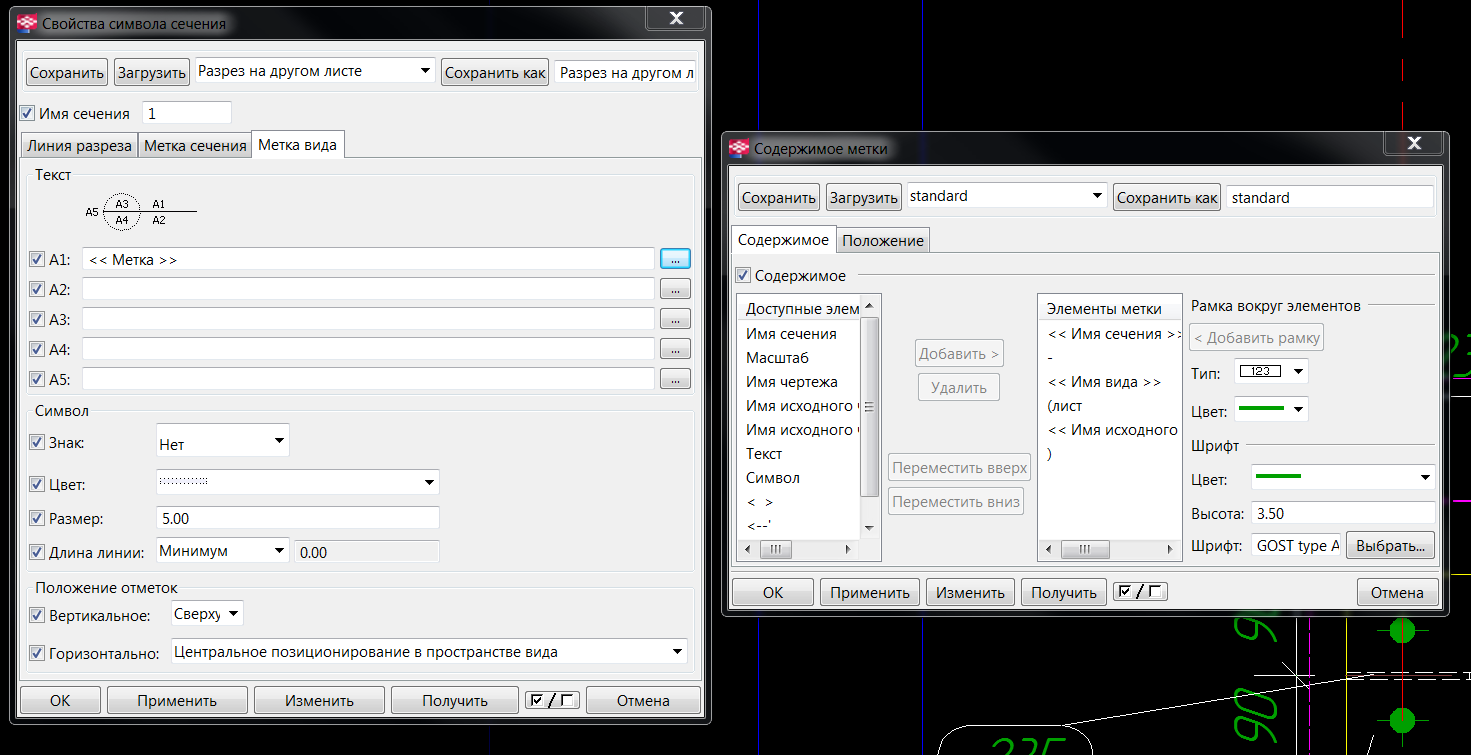Image resolution: width=1471 pixels, height=755 pixels.
Task: Uncheck the Имя сечения checkbox
Action: (x=27, y=113)
